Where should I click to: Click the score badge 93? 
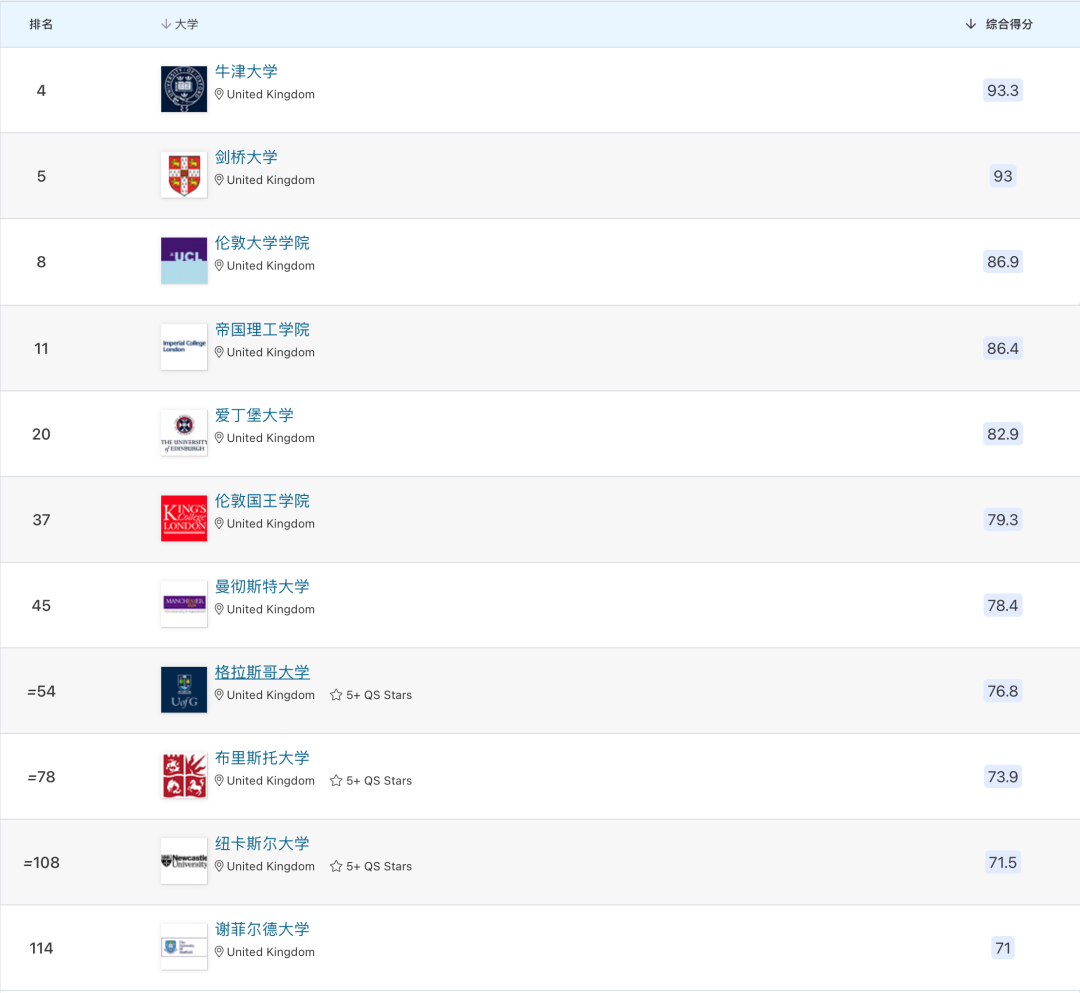tap(1003, 176)
